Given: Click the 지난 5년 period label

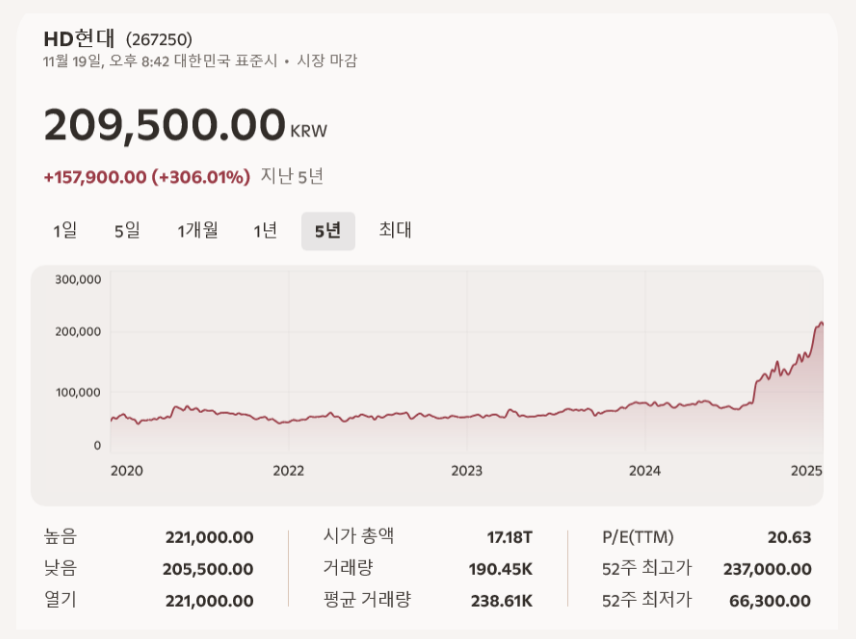Looking at the screenshot, I should coord(292,176).
